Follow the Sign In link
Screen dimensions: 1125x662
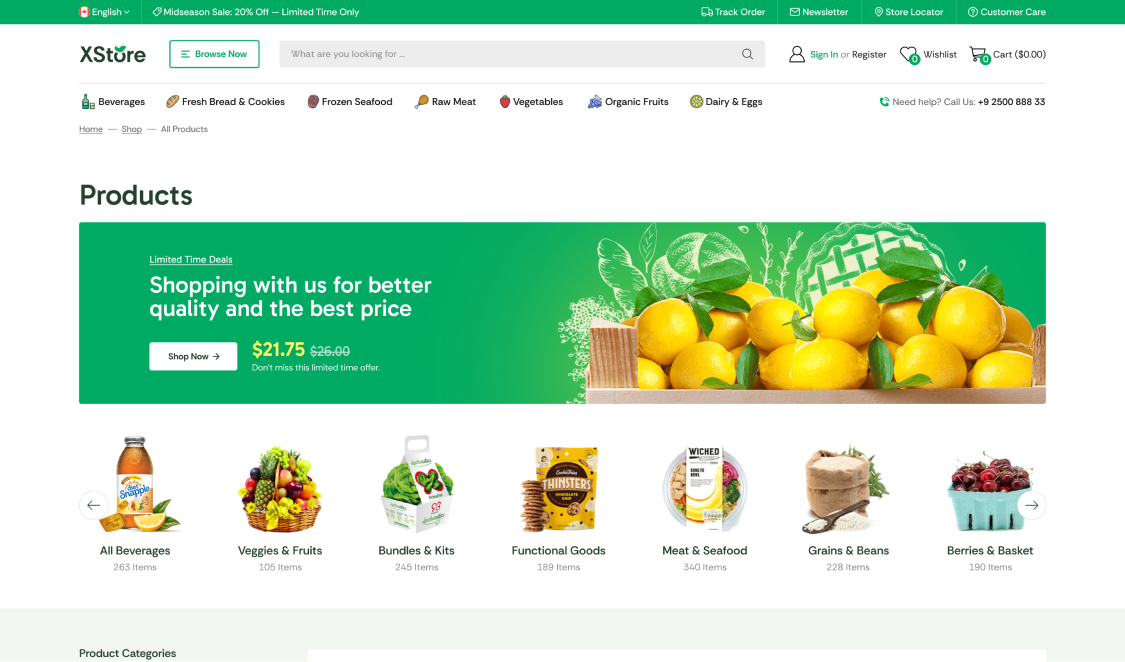point(824,55)
